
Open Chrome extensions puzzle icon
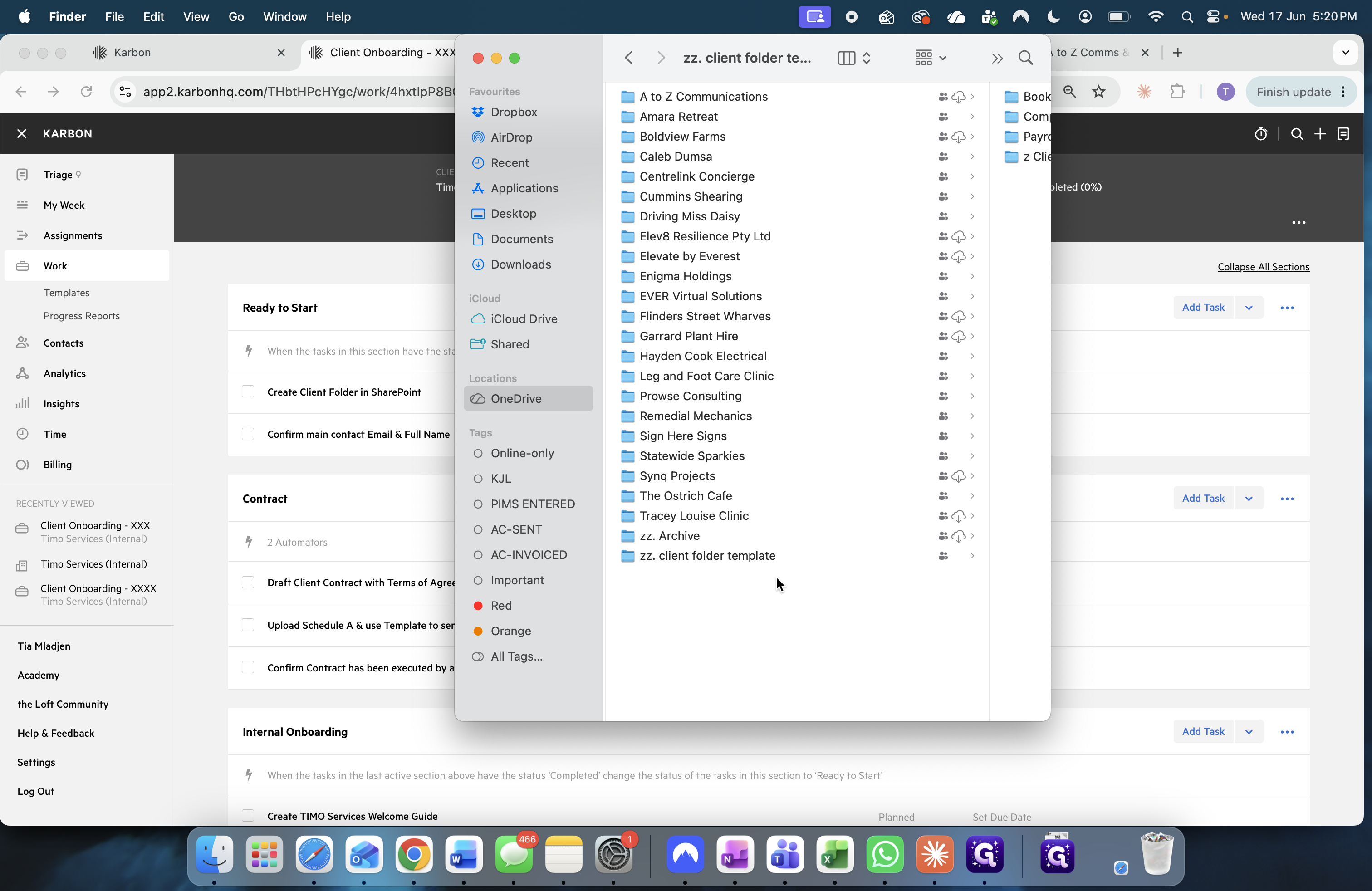click(1176, 92)
